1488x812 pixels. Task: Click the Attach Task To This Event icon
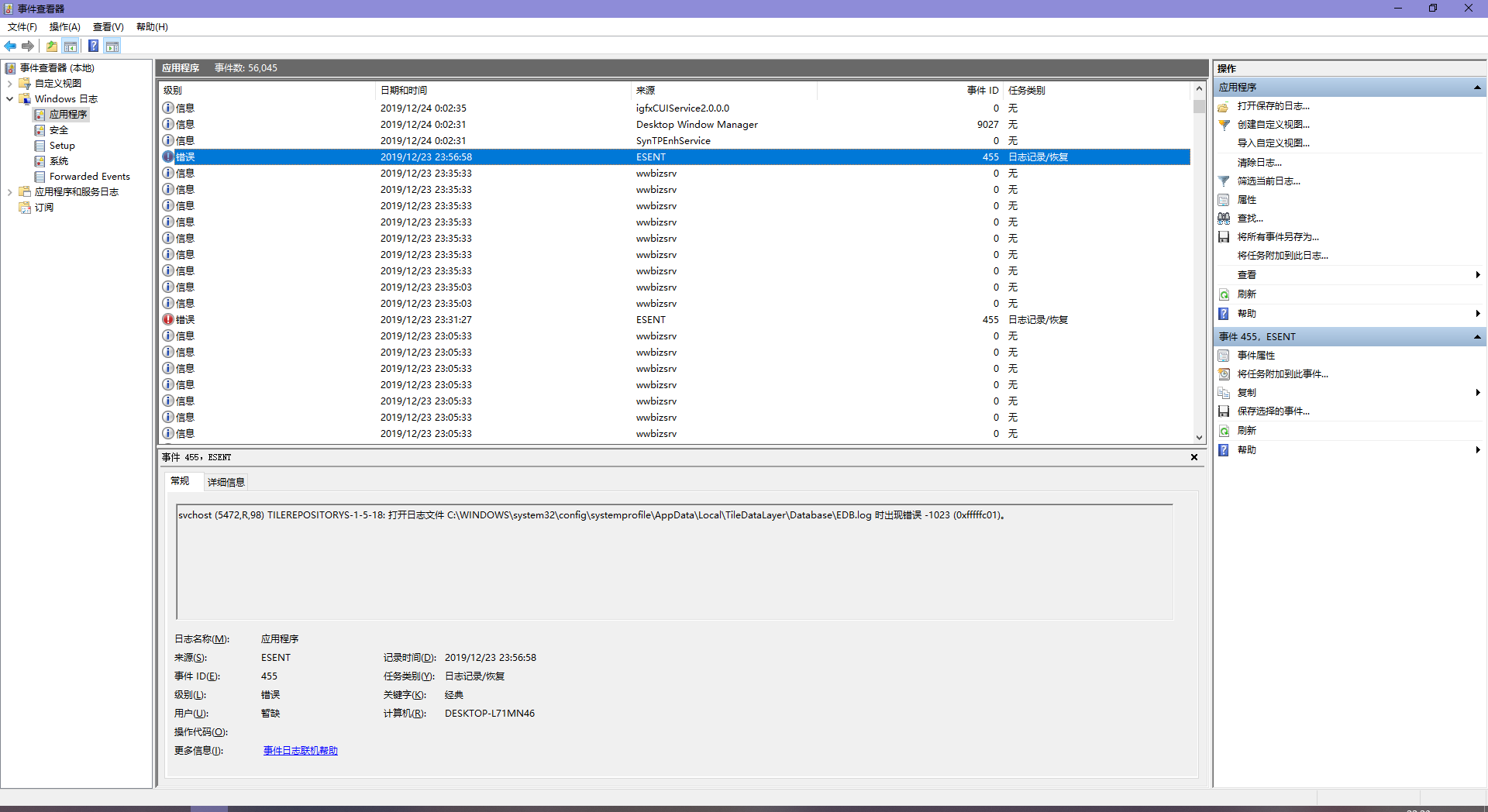pos(1224,374)
